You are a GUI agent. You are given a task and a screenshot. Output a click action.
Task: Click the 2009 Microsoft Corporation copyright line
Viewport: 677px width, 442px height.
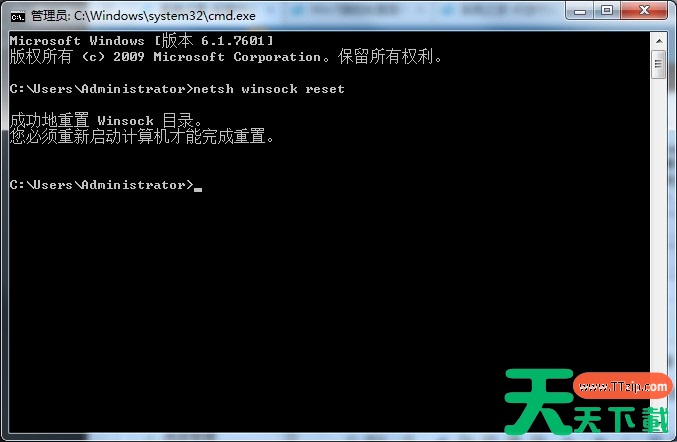226,57
